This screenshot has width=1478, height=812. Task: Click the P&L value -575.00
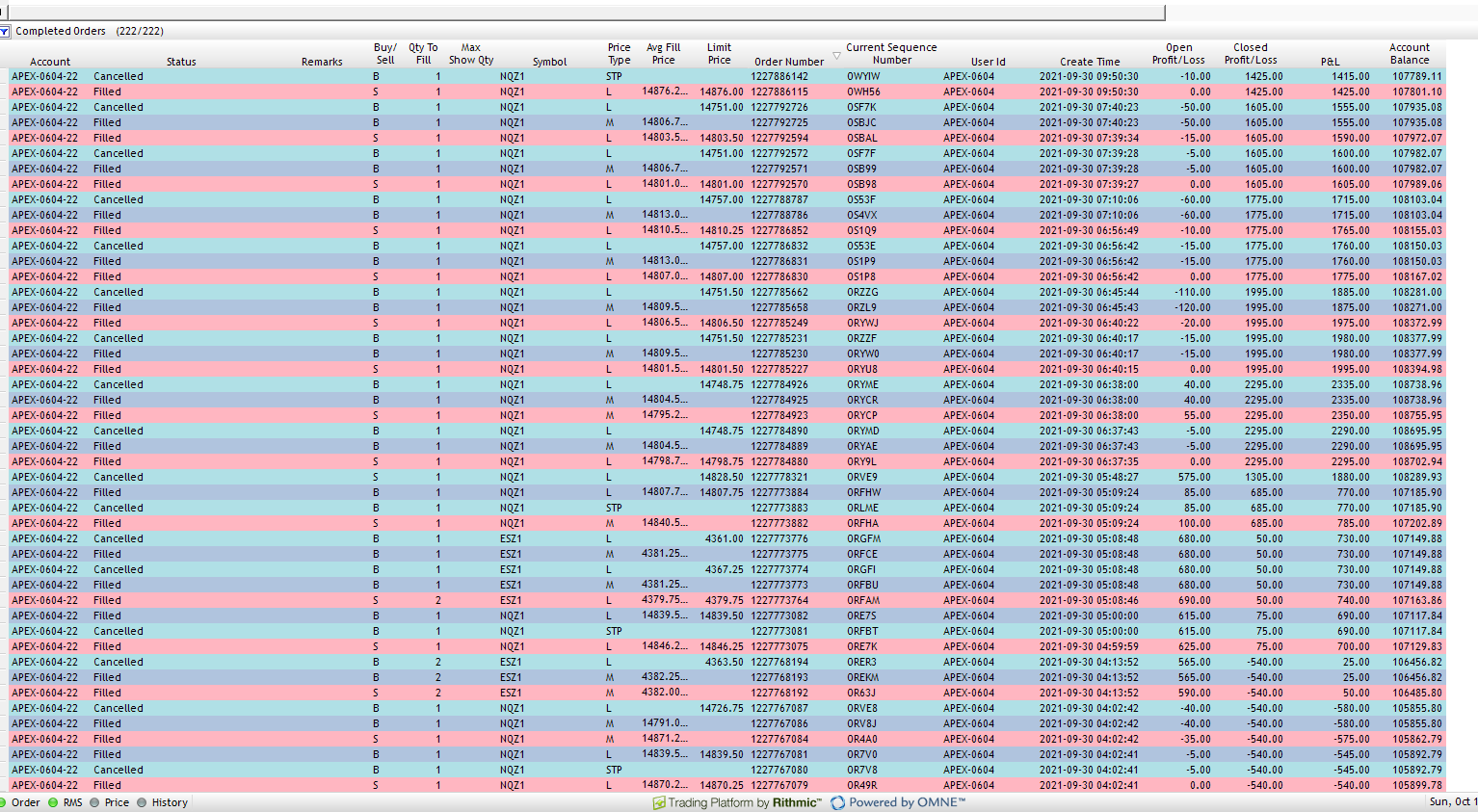(x=1351, y=739)
